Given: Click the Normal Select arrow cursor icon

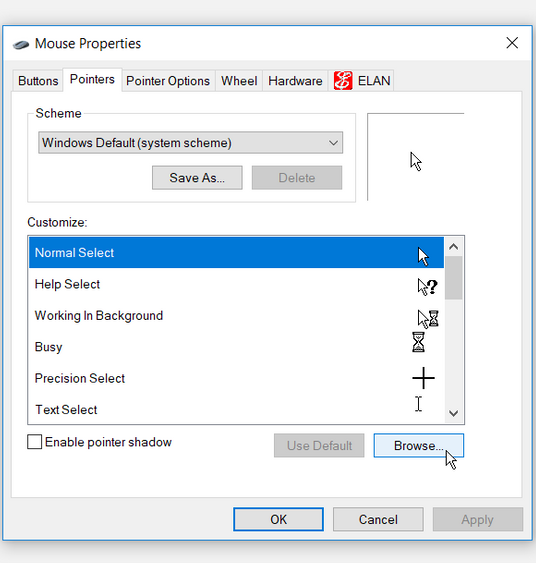Looking at the screenshot, I should pyautogui.click(x=423, y=256).
